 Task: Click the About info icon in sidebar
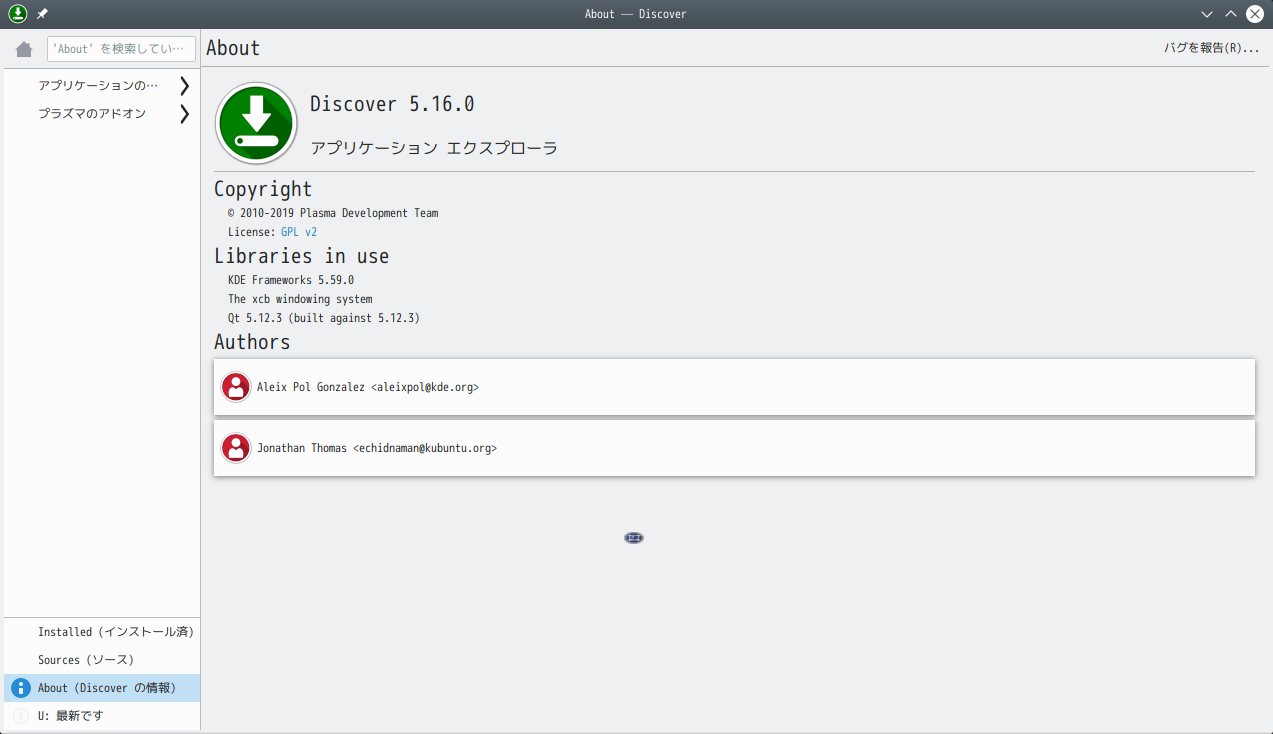pyautogui.click(x=21, y=688)
